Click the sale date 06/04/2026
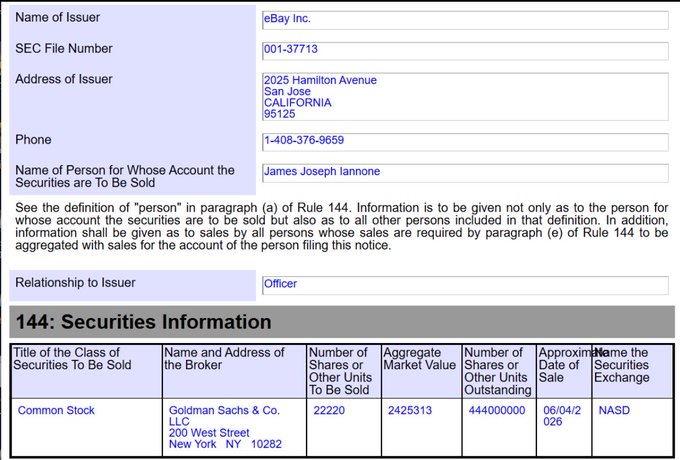Screen dimensions: 680x460 (x=562, y=416)
